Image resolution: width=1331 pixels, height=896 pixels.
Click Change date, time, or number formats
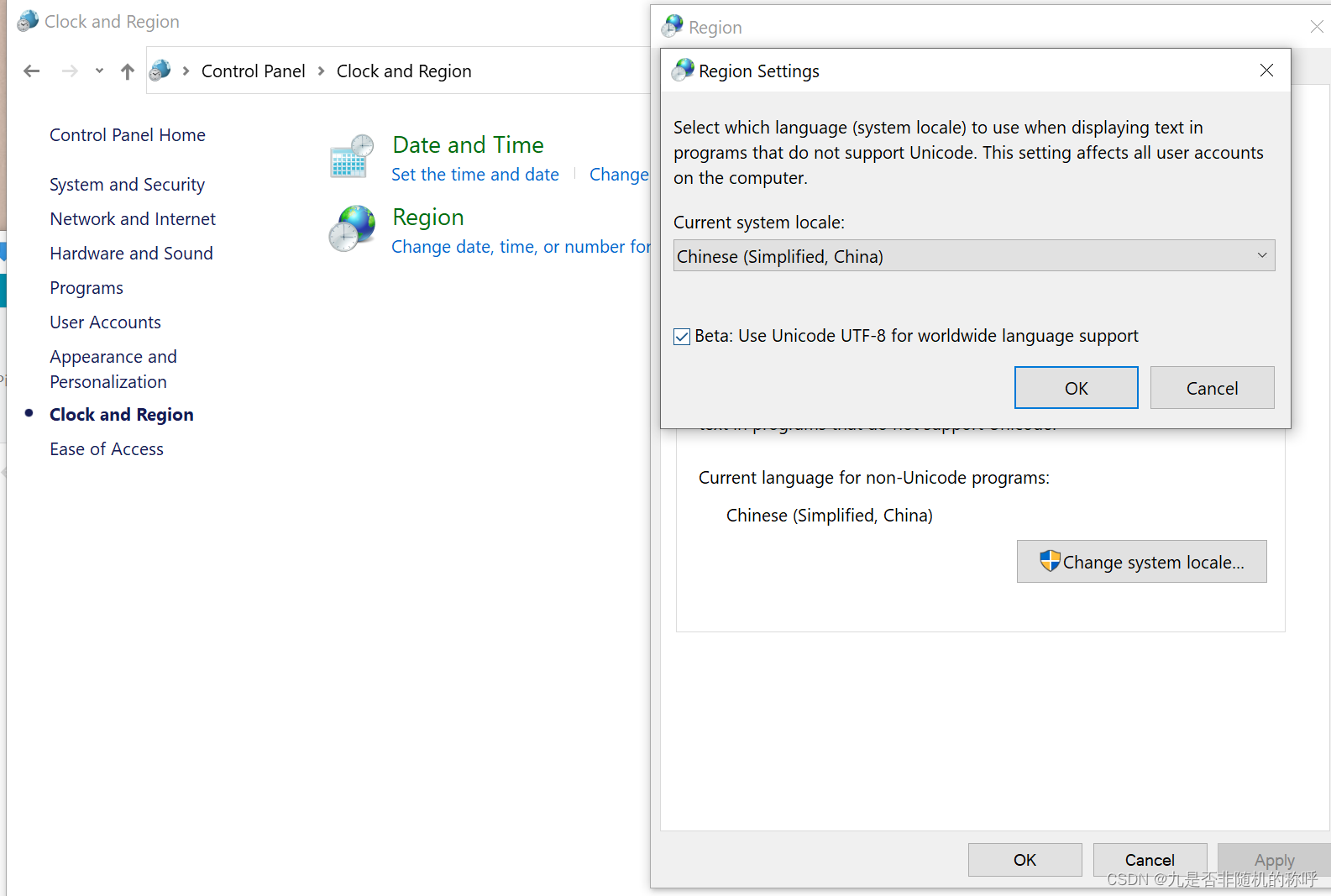[521, 247]
